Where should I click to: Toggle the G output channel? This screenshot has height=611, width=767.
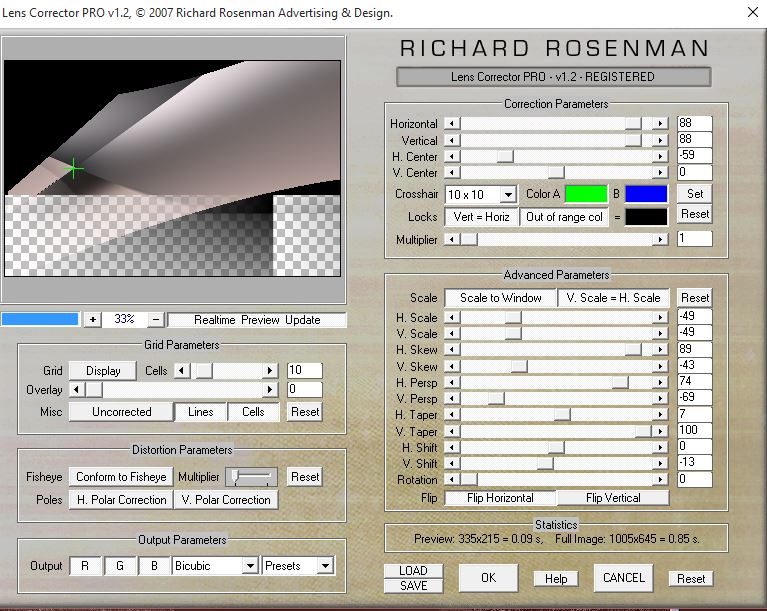point(120,566)
